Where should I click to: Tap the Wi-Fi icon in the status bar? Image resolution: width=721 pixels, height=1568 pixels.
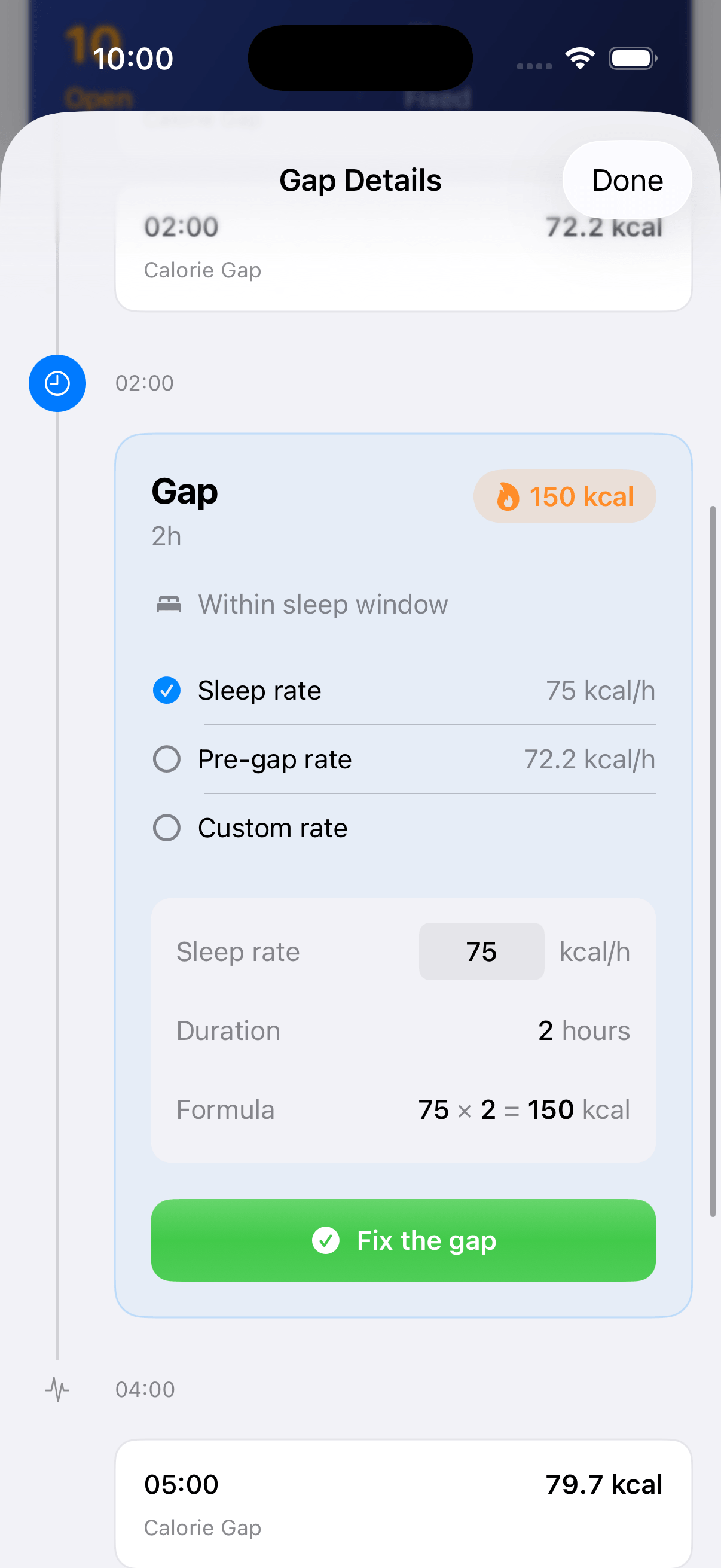[x=580, y=57]
